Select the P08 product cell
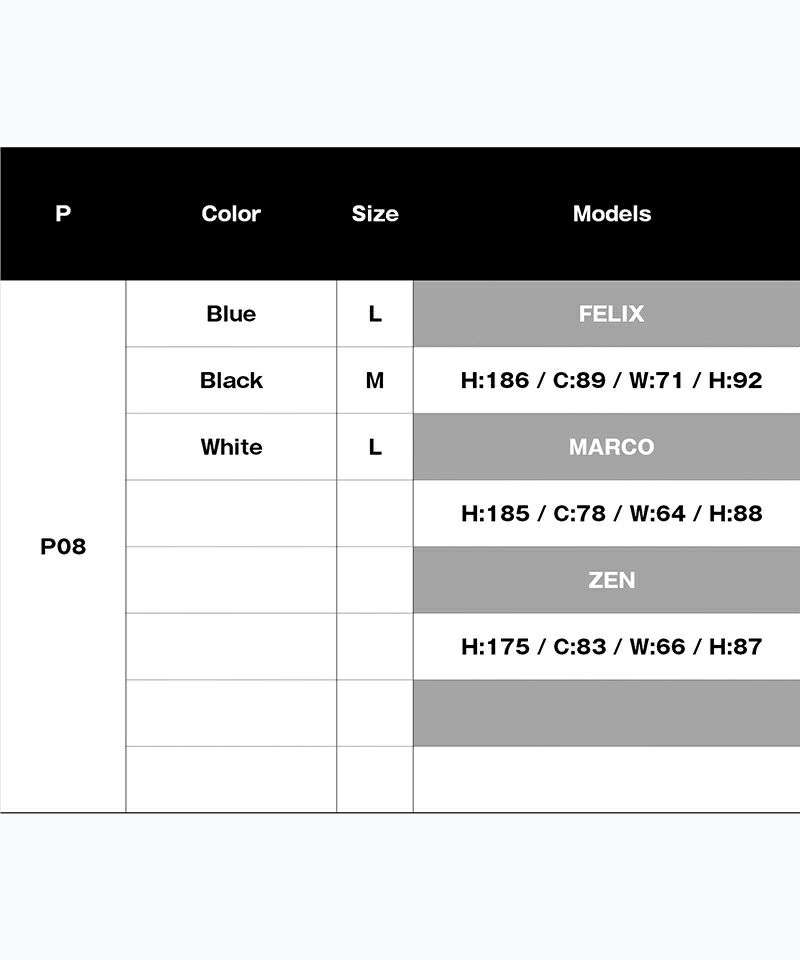This screenshot has width=800, height=960. coord(63,547)
